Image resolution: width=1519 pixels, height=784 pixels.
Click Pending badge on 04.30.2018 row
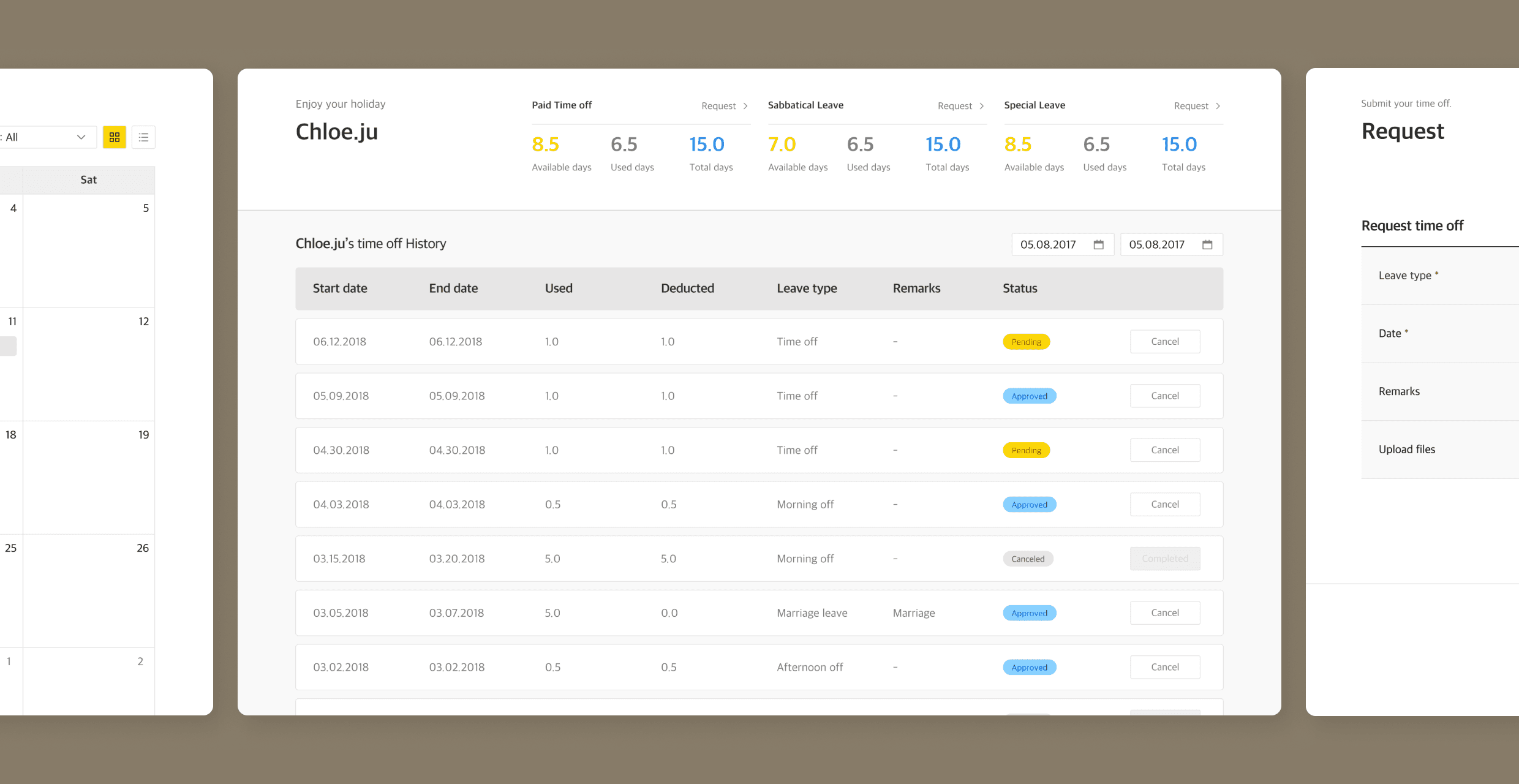click(x=1026, y=450)
